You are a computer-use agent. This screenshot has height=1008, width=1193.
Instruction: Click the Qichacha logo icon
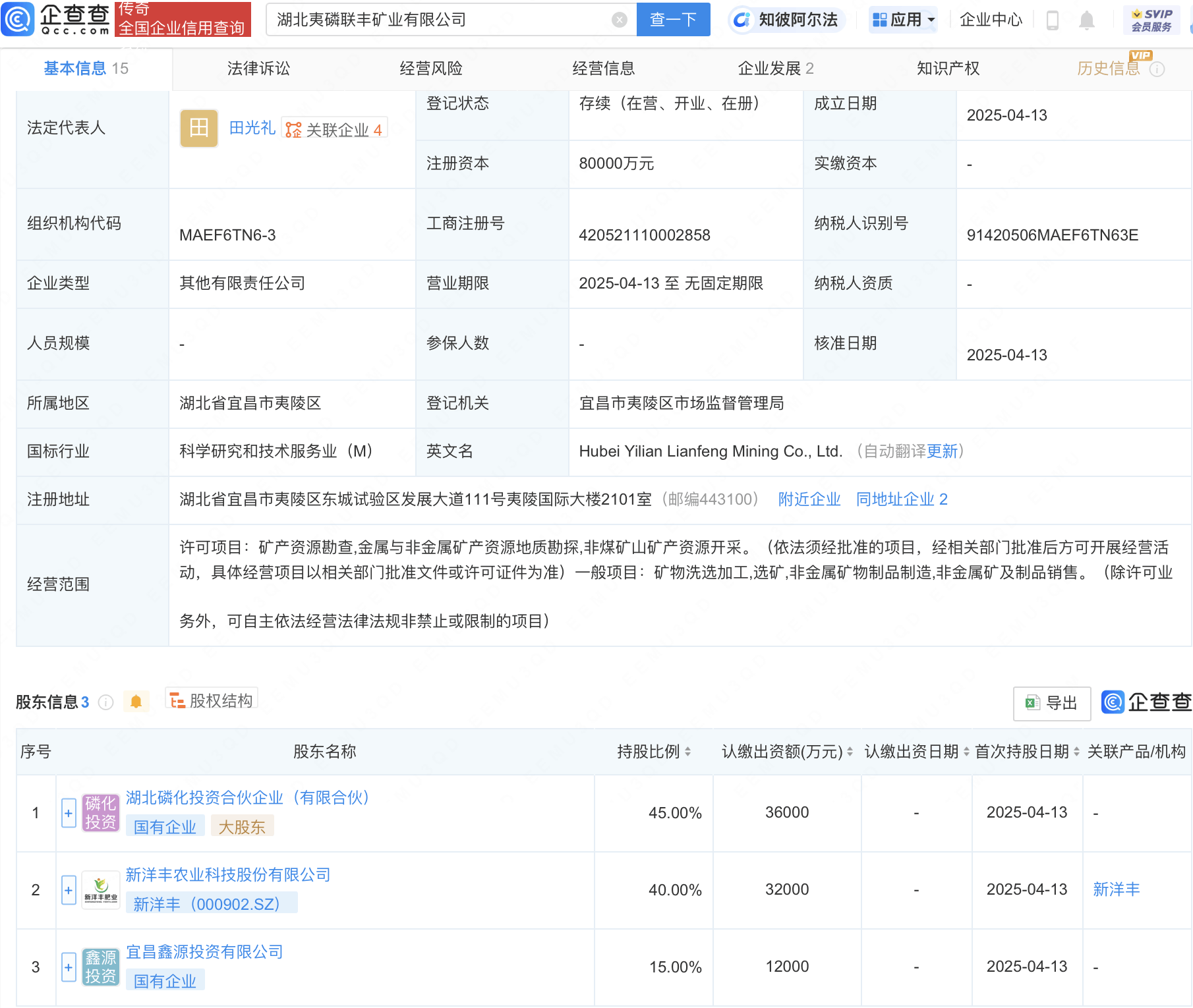click(18, 19)
